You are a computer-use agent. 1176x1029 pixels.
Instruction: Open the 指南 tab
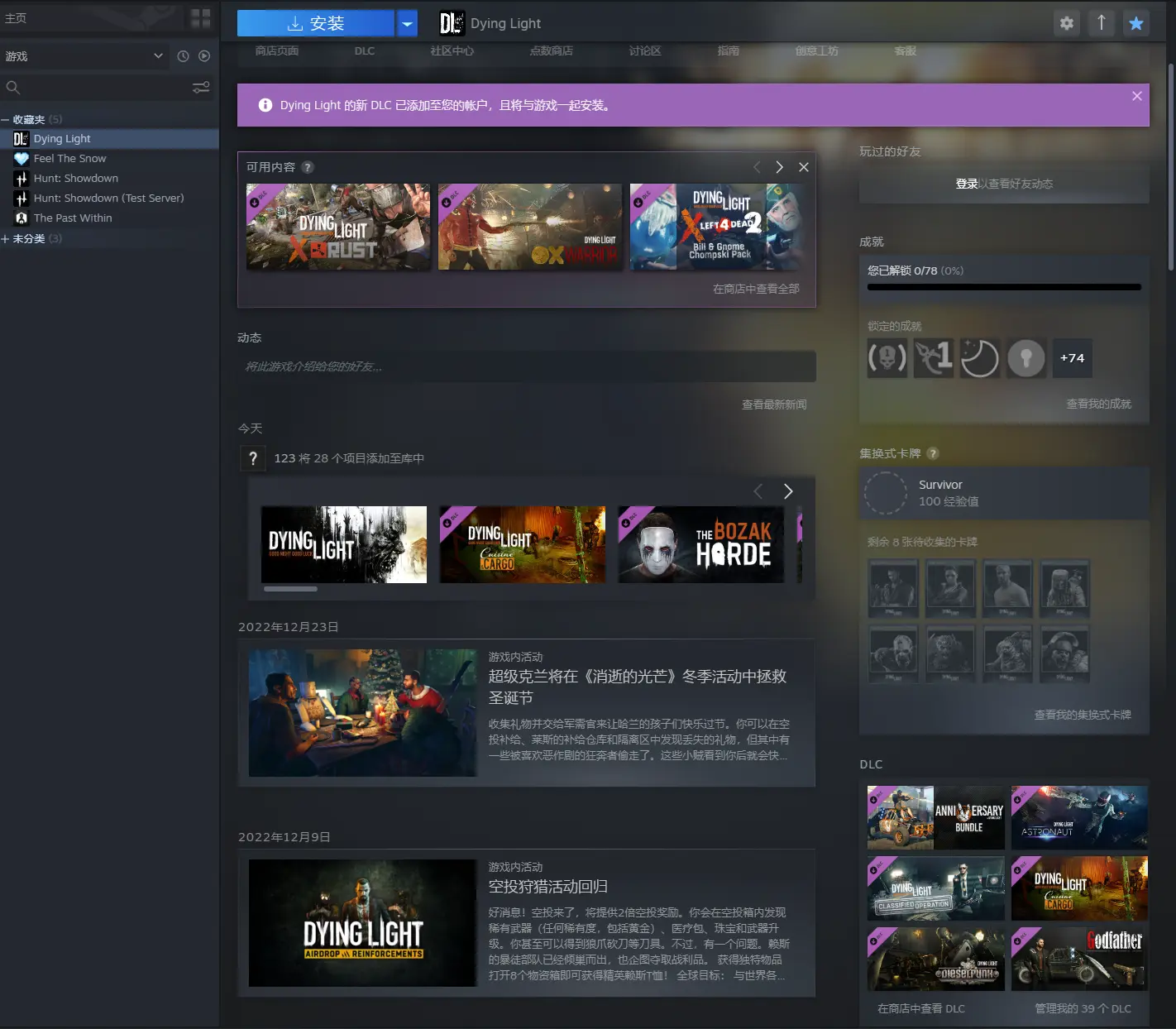[729, 50]
